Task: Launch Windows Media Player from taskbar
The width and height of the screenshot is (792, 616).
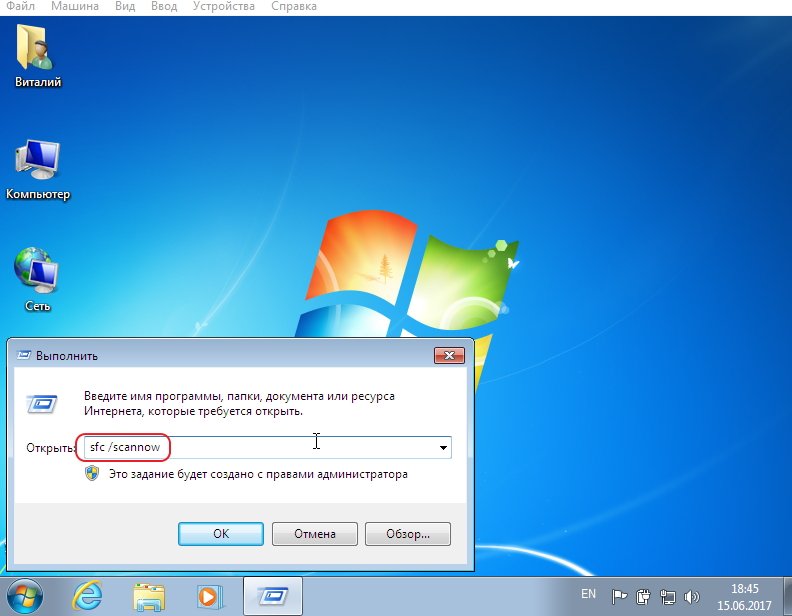Action: (208, 595)
